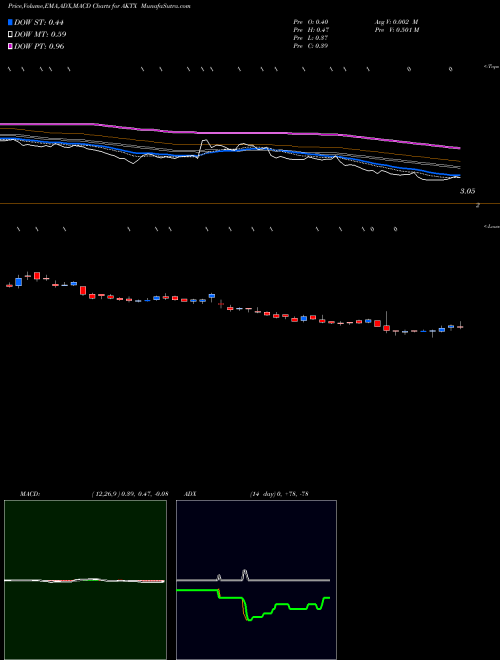Click the Avg V: 0.002 M value
Screen dimensions: 500x660
[x=396, y=22]
